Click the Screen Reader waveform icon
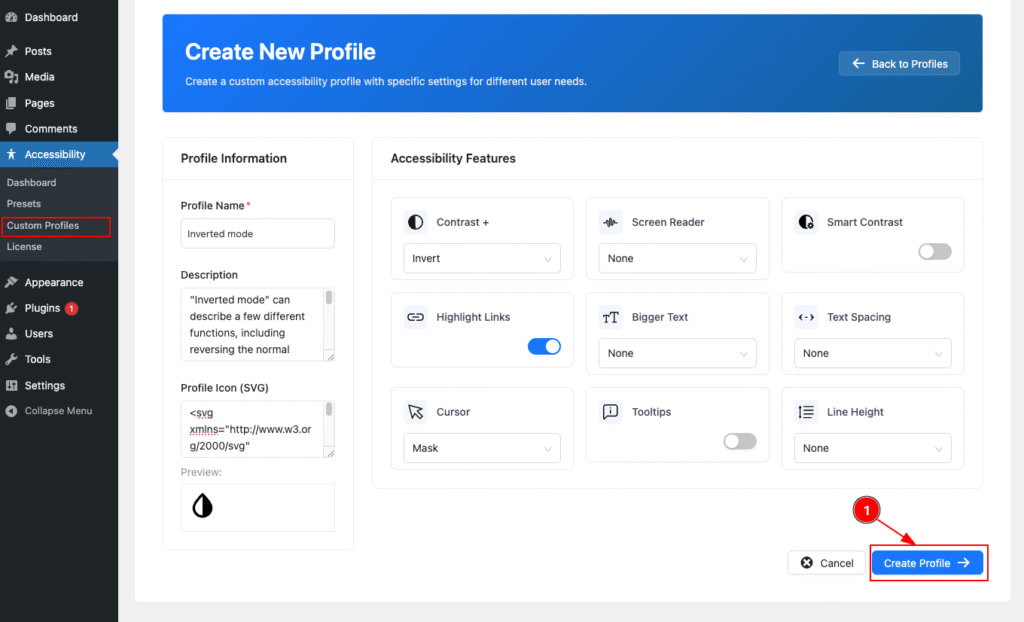This screenshot has height=622, width=1024. click(609, 222)
